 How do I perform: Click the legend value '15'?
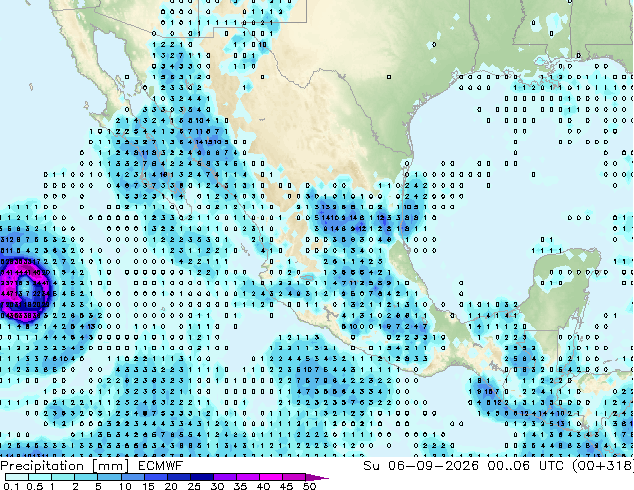pos(148,486)
